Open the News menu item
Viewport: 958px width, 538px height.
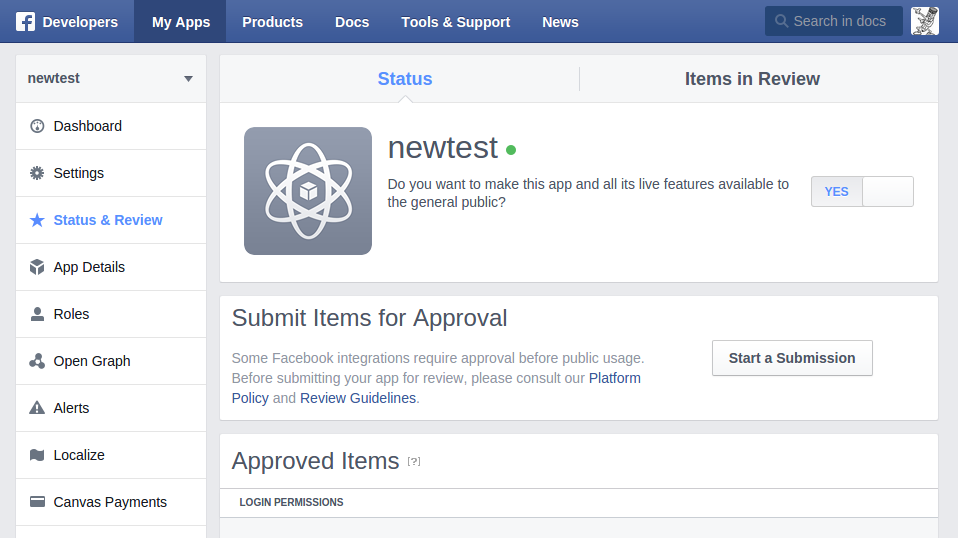(560, 22)
